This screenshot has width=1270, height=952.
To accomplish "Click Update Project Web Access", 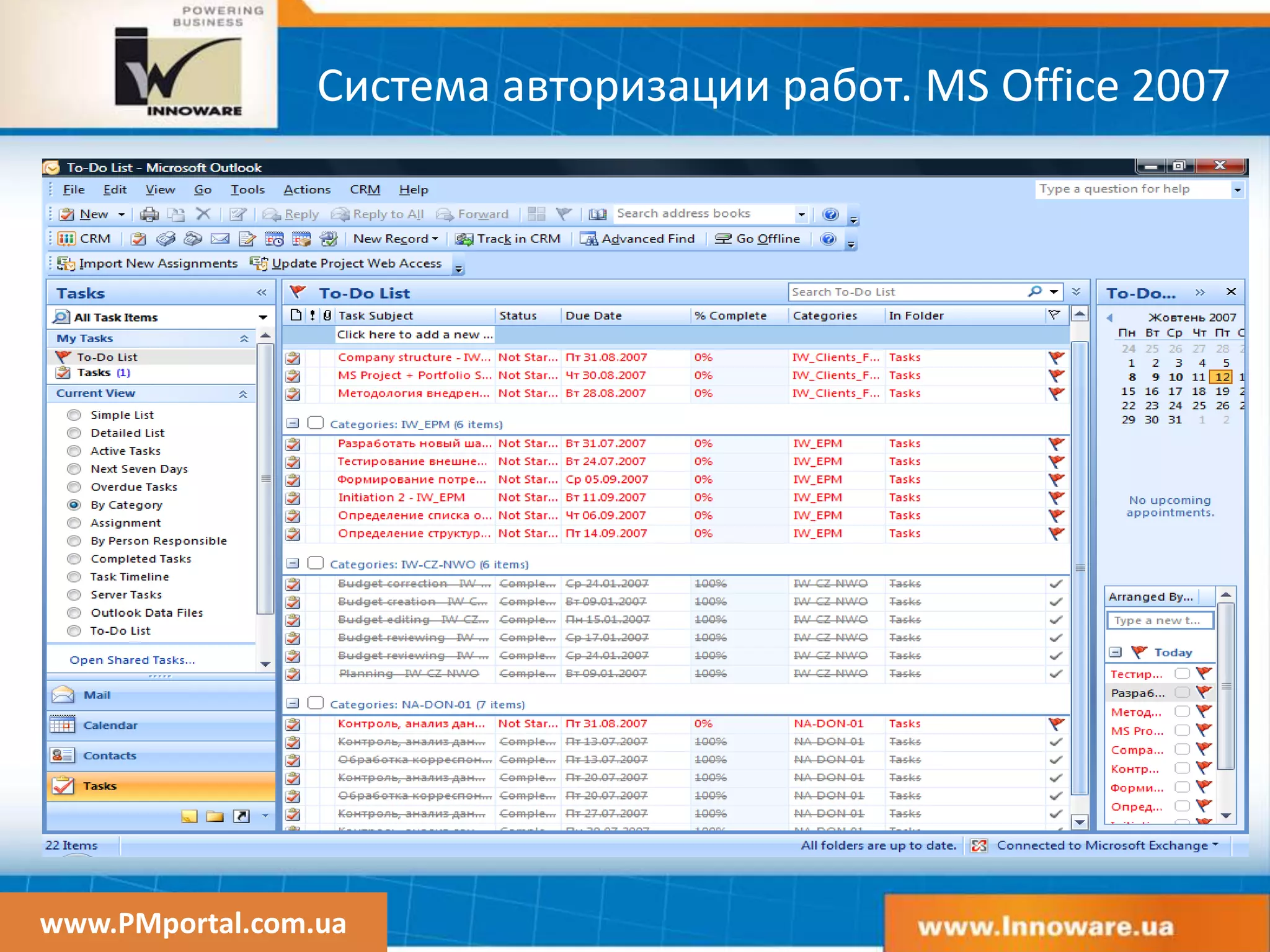I will pyautogui.click(x=346, y=264).
